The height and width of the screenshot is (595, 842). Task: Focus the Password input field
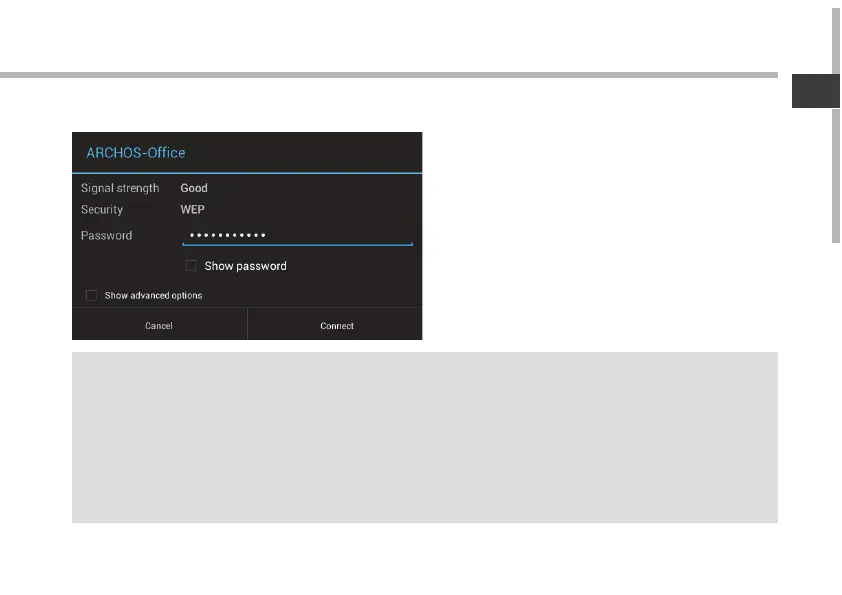pyautogui.click(x=297, y=235)
